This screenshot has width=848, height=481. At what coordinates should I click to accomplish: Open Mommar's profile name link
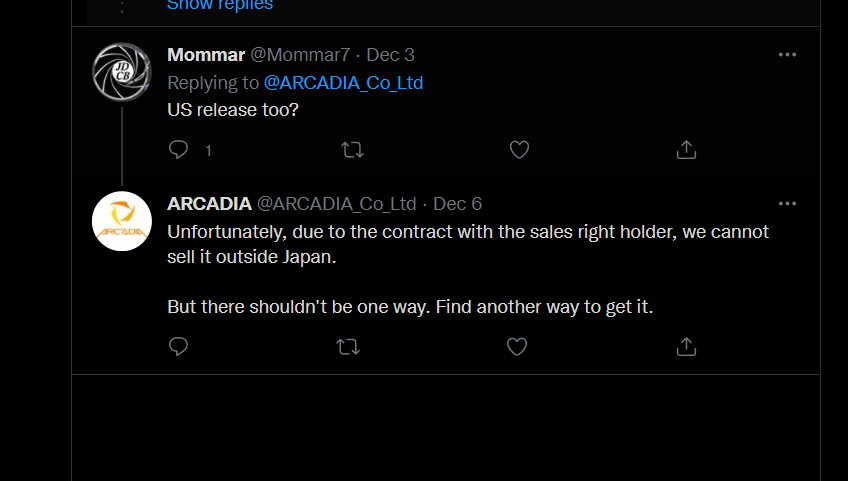coord(206,55)
